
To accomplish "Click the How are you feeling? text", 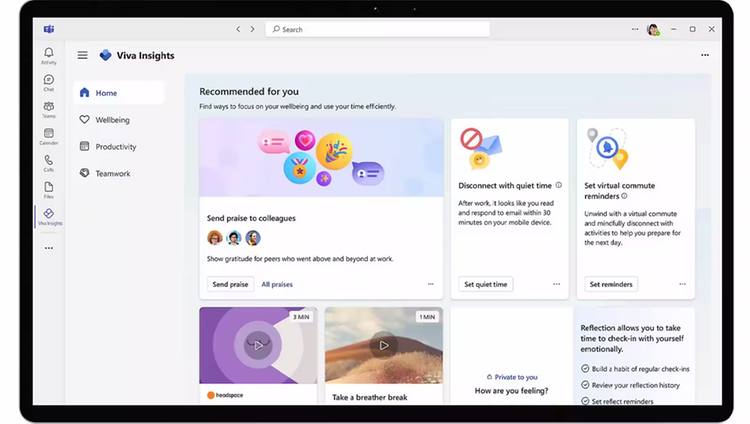I will [511, 391].
